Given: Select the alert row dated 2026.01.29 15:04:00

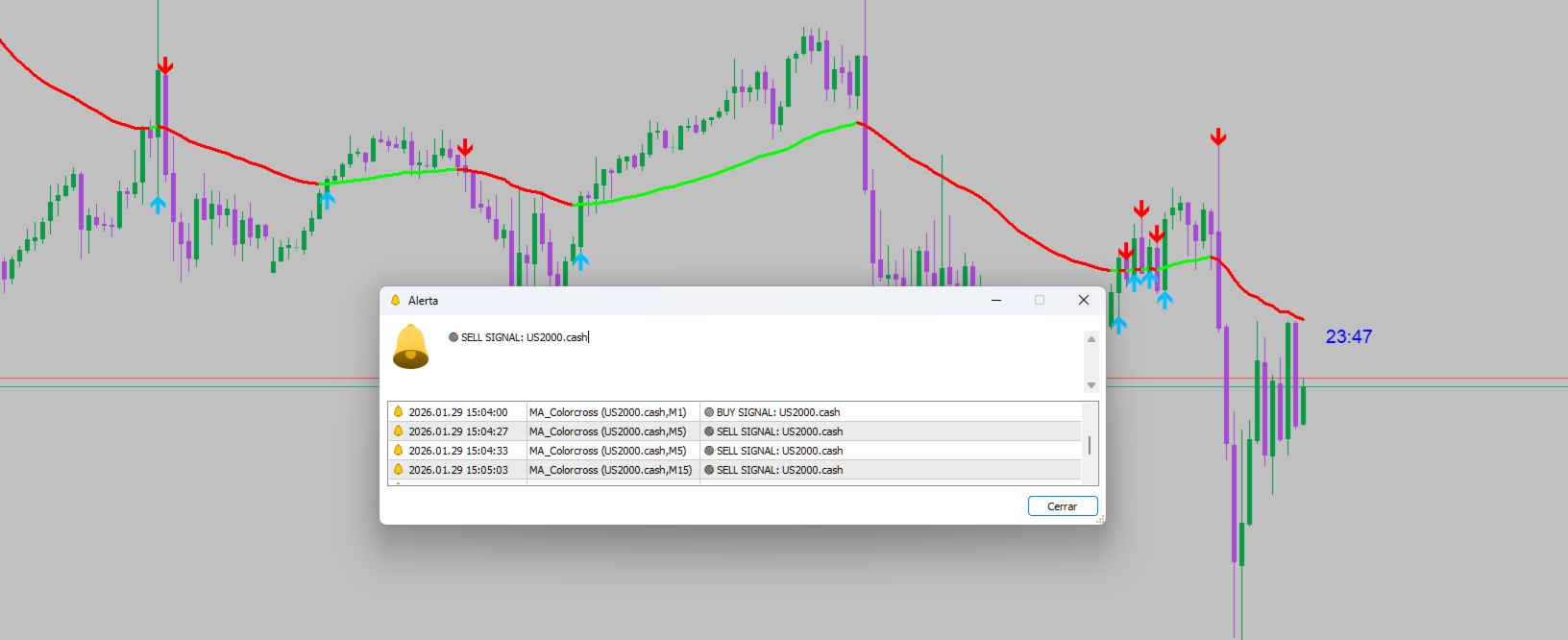Looking at the screenshot, I should point(735,412).
